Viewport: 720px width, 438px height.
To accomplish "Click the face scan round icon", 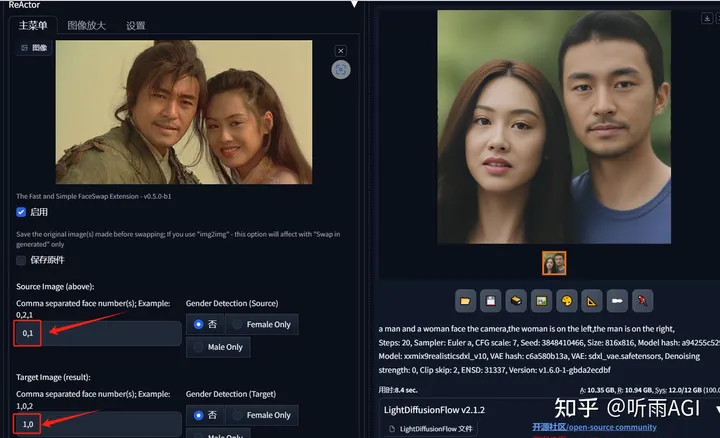I will pos(341,70).
